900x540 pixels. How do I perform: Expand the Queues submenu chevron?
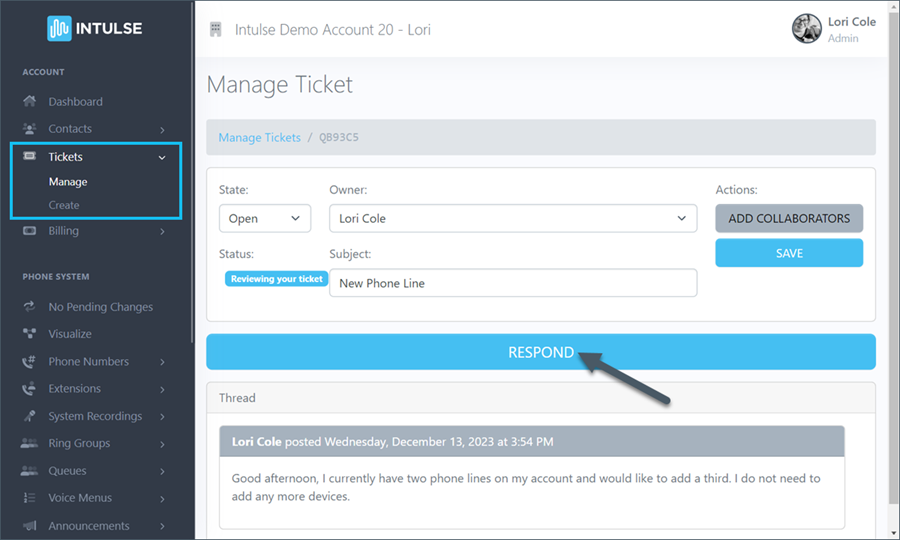(x=162, y=471)
